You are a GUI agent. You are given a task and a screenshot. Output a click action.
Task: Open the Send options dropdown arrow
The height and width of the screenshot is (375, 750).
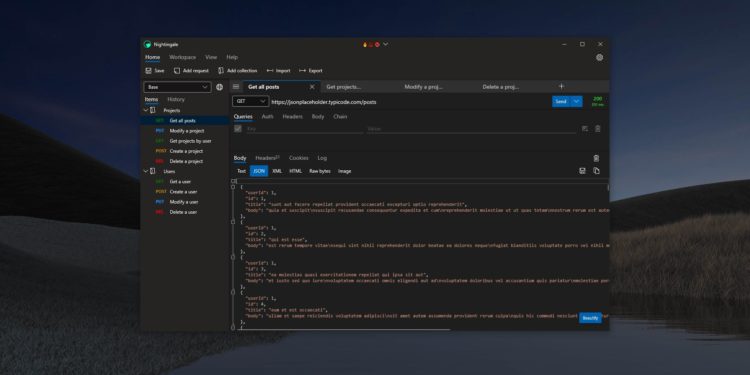(x=577, y=101)
